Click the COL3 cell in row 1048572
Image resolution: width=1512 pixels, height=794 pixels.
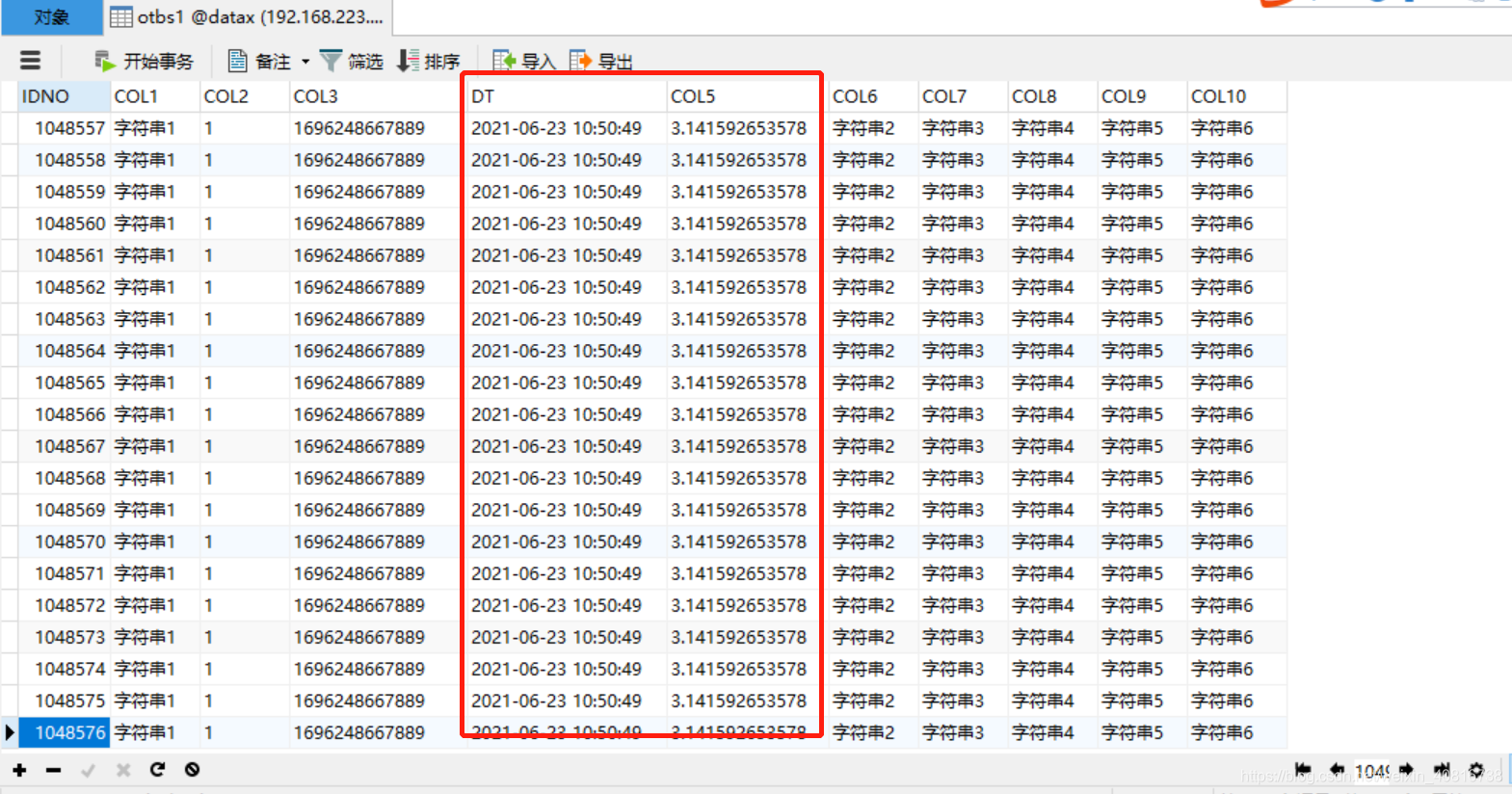click(x=377, y=605)
